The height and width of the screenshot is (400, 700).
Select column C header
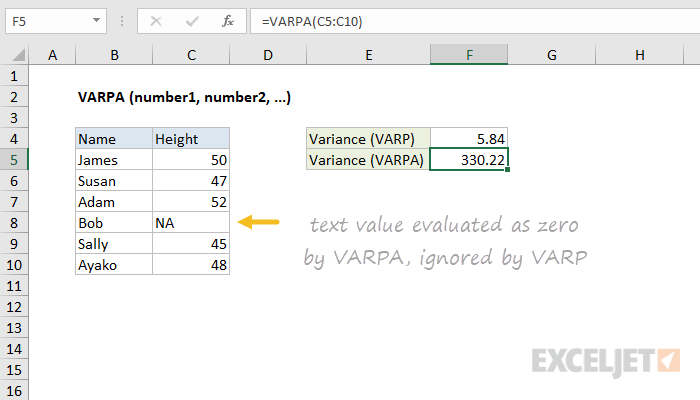click(x=191, y=55)
